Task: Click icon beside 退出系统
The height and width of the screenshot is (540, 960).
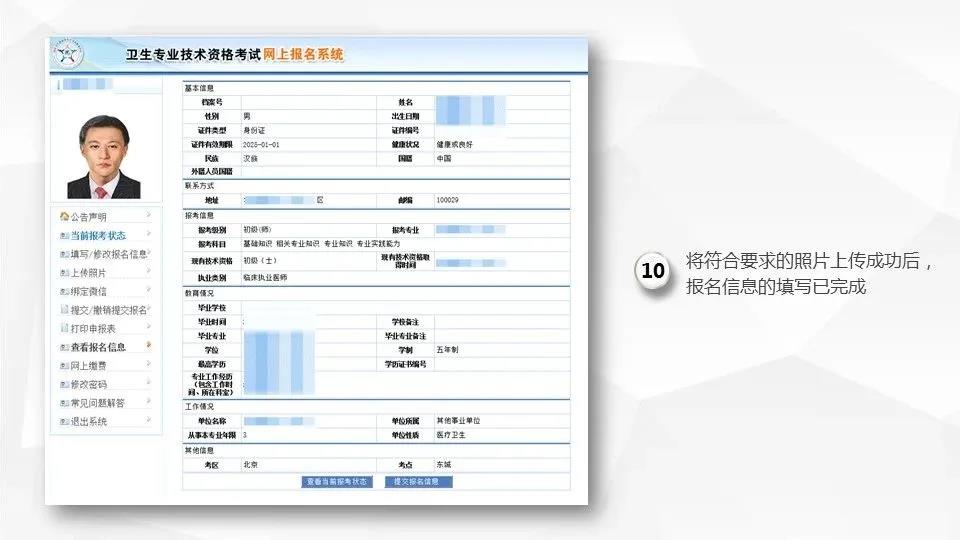Action: pyautogui.click(x=64, y=422)
